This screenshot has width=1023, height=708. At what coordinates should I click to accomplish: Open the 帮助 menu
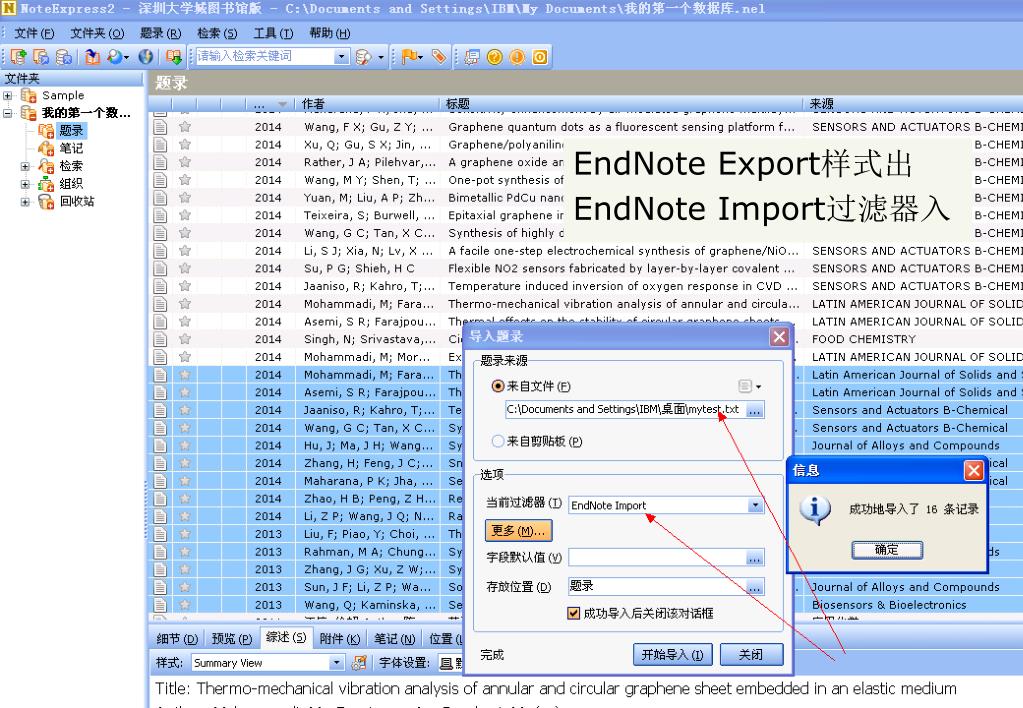(329, 33)
